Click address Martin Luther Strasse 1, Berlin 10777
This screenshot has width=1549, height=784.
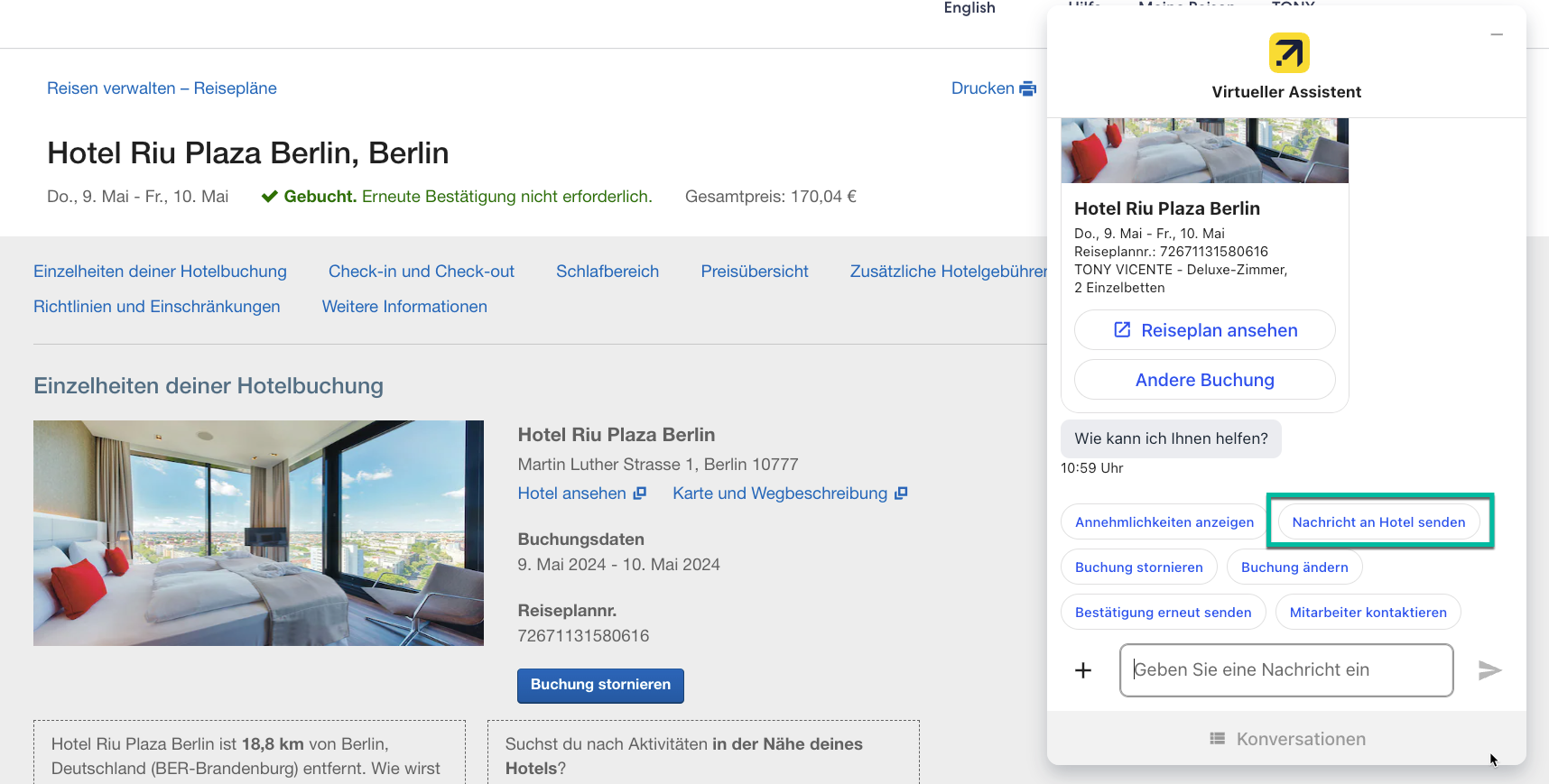(x=658, y=465)
